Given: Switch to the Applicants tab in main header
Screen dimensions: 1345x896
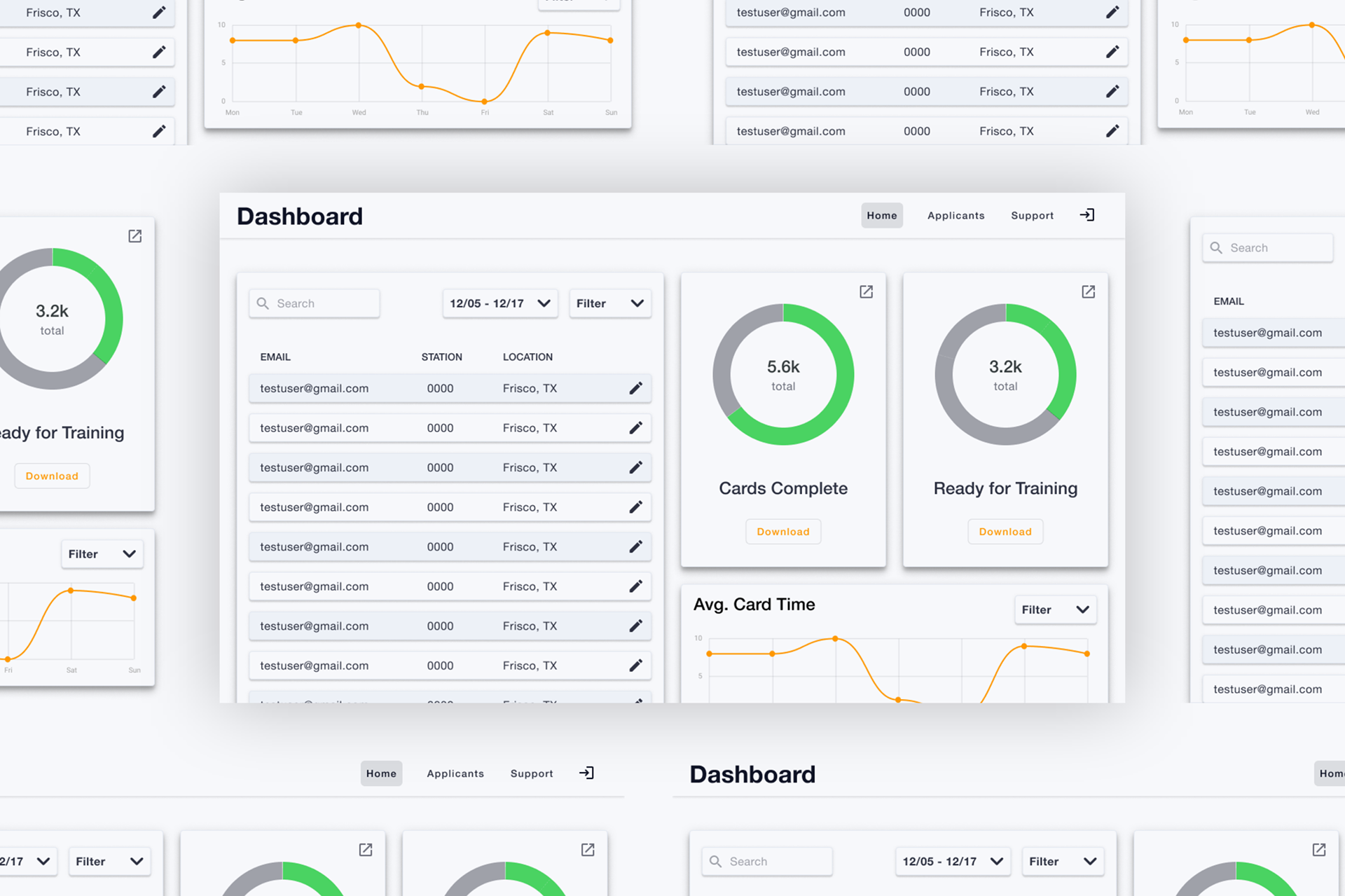Looking at the screenshot, I should coord(956,216).
